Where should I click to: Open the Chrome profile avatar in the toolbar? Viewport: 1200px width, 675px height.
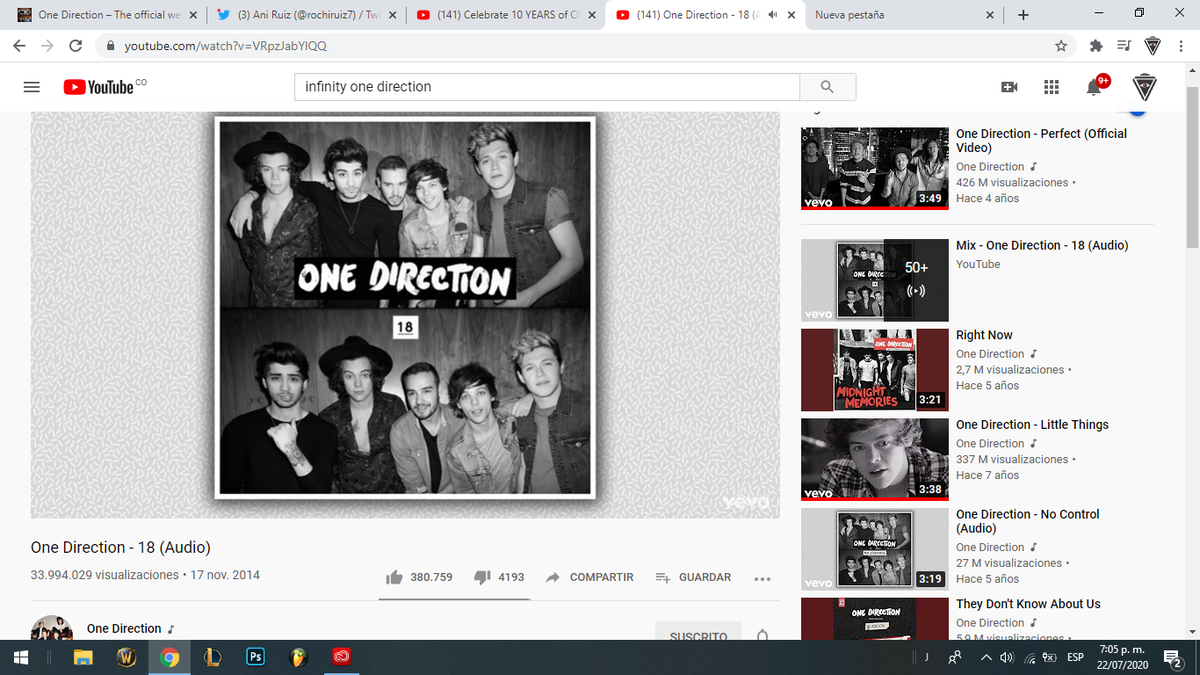[x=1152, y=46]
